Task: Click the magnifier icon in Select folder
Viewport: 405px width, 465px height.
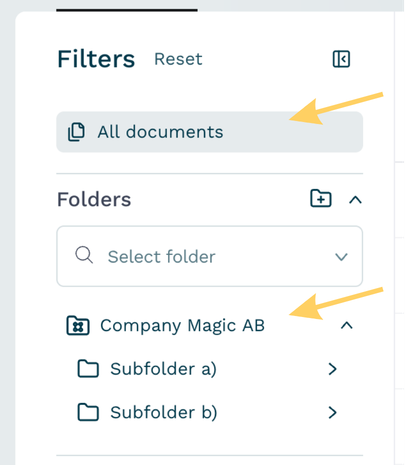Action: pyautogui.click(x=84, y=255)
